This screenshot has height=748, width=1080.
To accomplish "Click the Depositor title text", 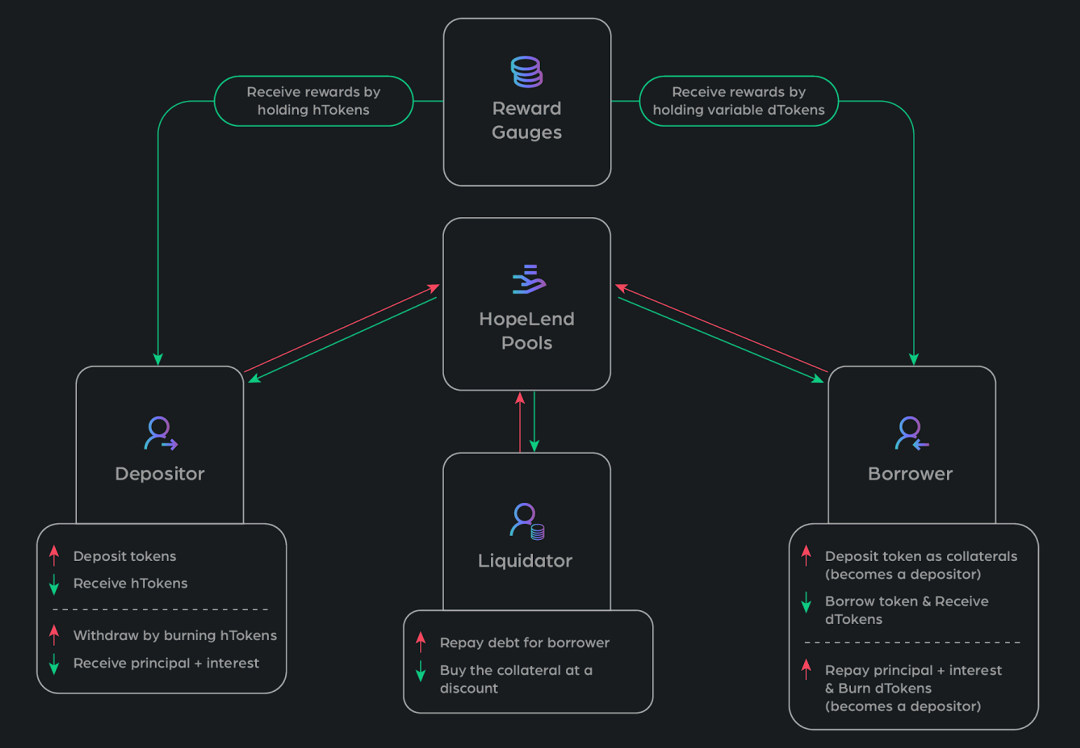I will point(160,474).
